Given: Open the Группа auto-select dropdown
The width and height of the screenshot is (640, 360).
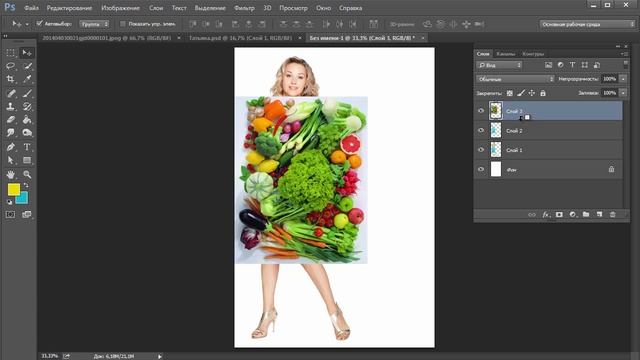Looking at the screenshot, I should click(x=94, y=24).
